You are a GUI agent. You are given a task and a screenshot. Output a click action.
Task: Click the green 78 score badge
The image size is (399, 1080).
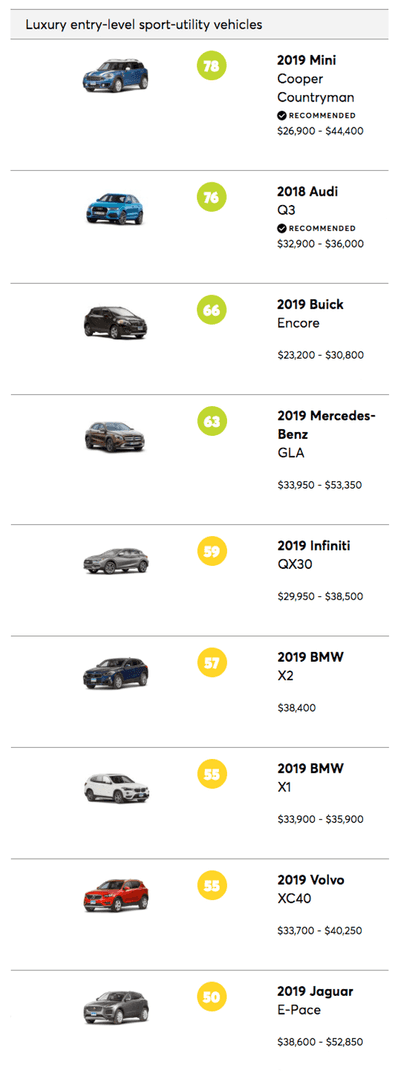click(x=212, y=66)
